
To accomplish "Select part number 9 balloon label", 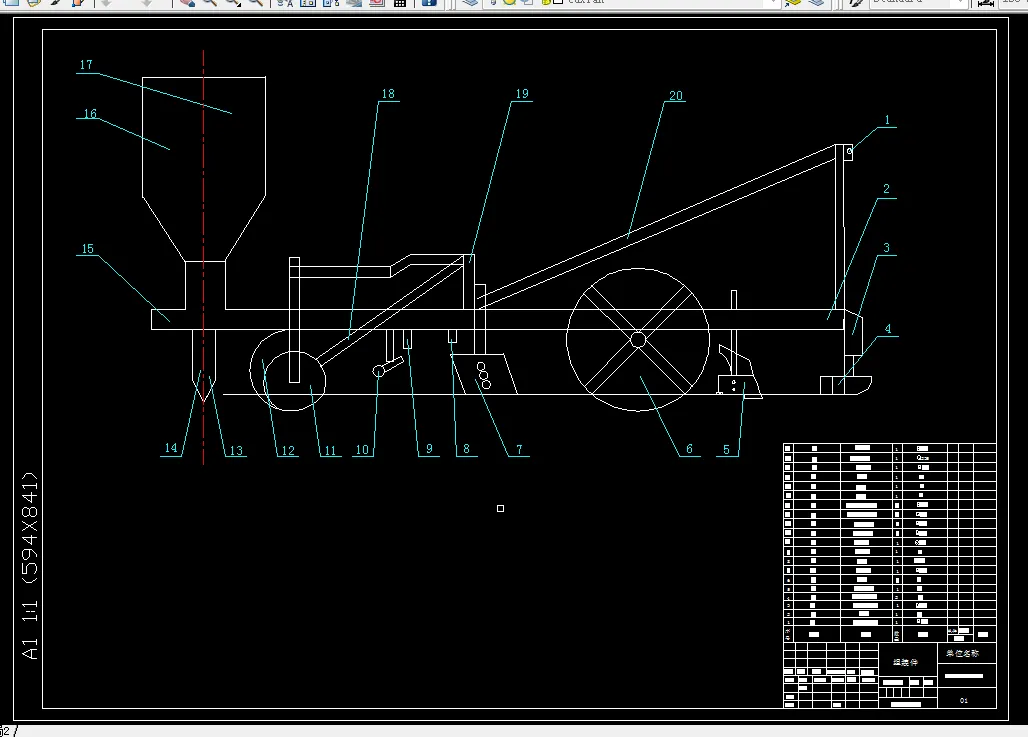I will (x=429, y=448).
